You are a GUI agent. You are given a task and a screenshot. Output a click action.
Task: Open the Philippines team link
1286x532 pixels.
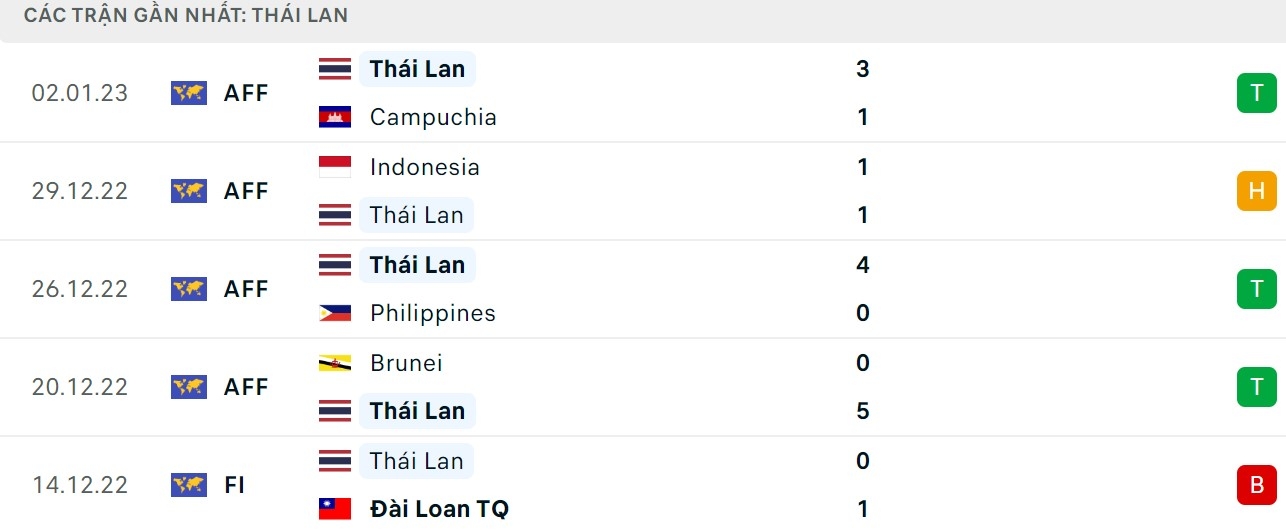[433, 313]
